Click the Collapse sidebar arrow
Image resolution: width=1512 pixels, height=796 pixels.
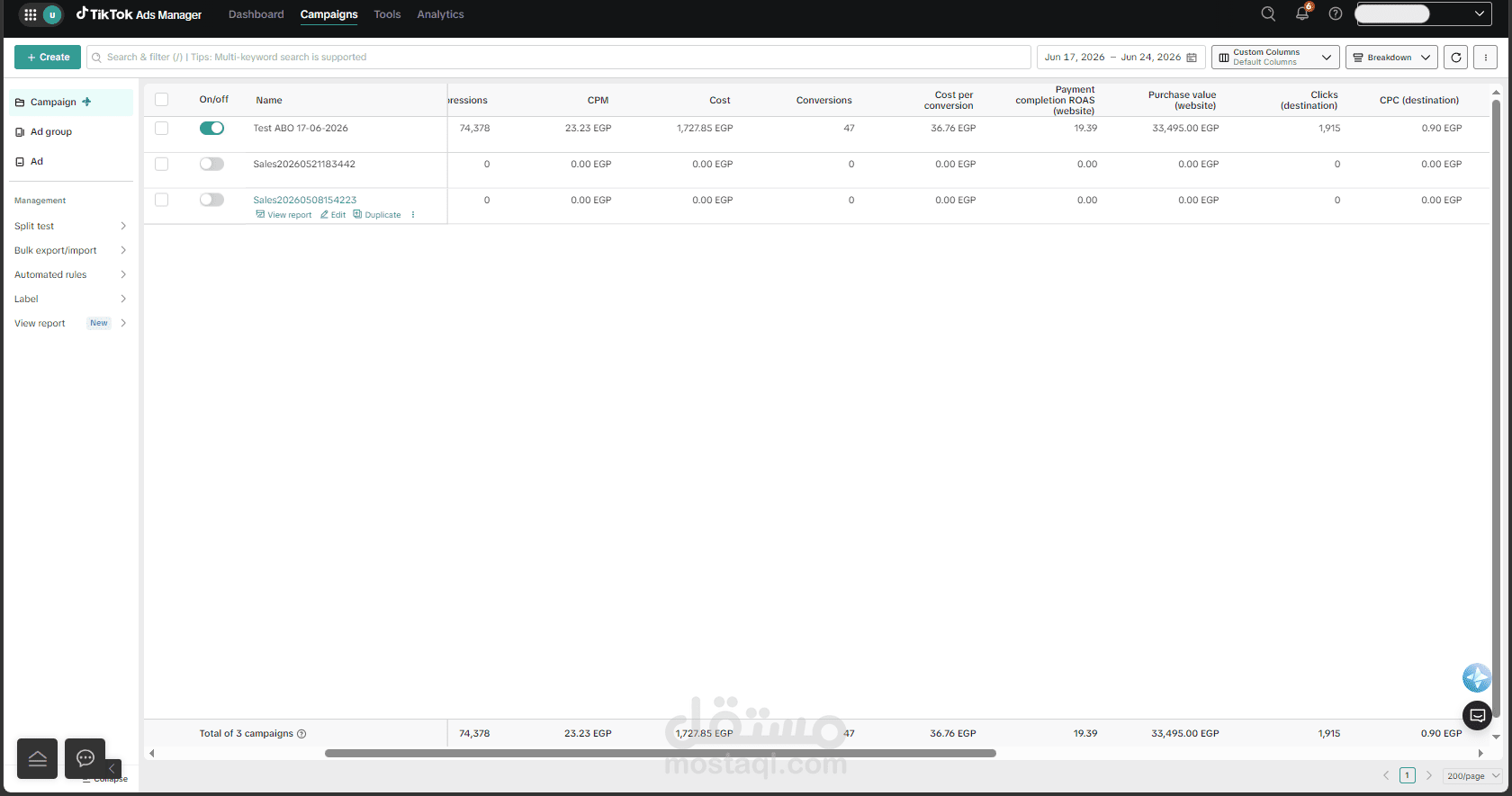(112, 769)
